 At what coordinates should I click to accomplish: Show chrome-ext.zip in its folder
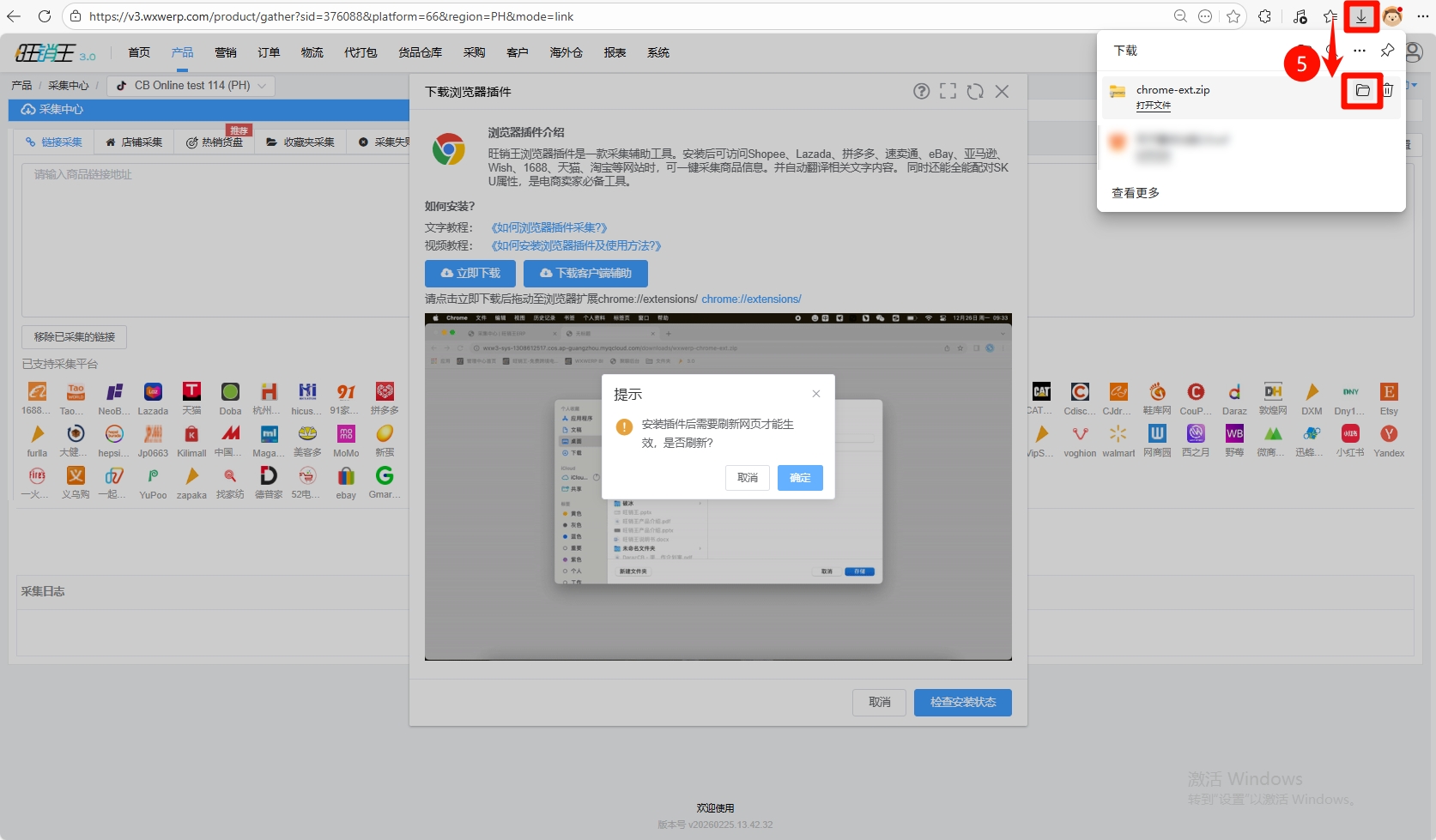pos(1362,90)
